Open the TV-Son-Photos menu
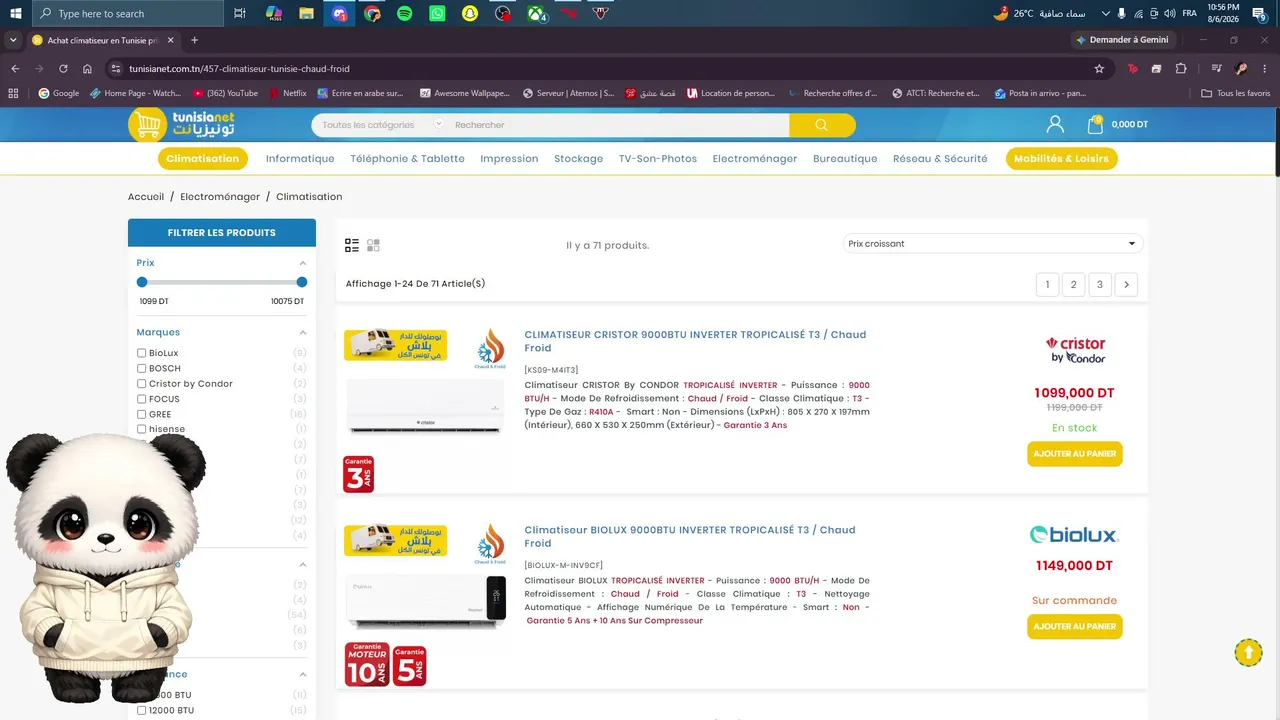Image resolution: width=1280 pixels, height=720 pixels. pos(658,158)
